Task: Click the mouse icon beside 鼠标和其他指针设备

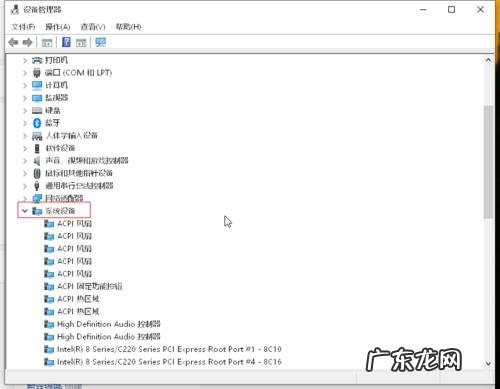Action: 37,173
